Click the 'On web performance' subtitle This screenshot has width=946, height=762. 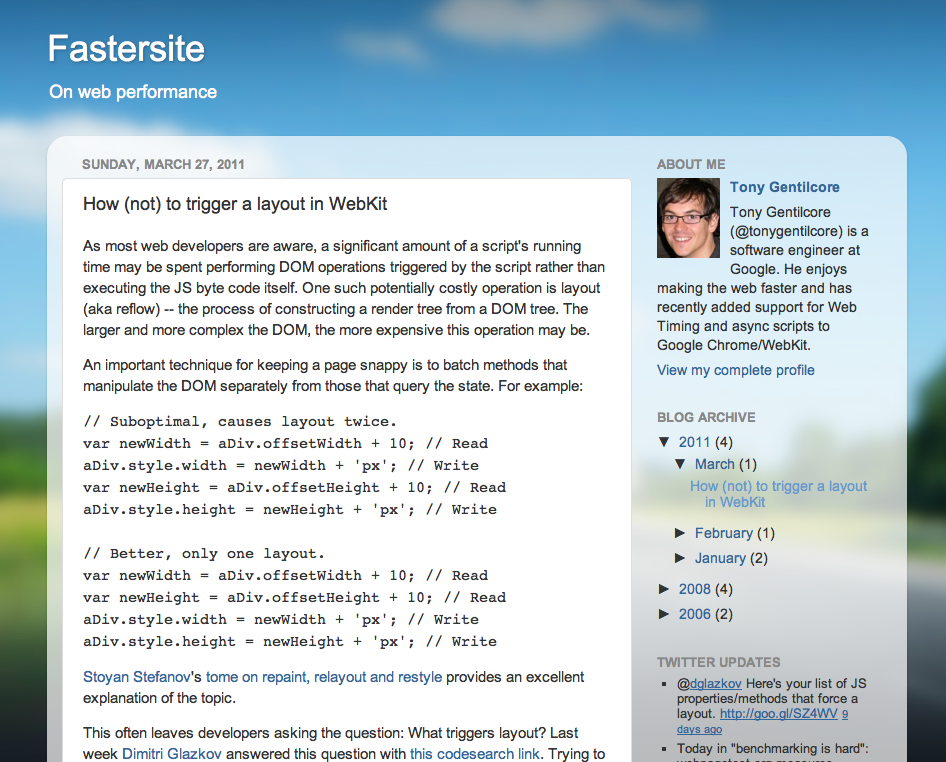[x=133, y=92]
